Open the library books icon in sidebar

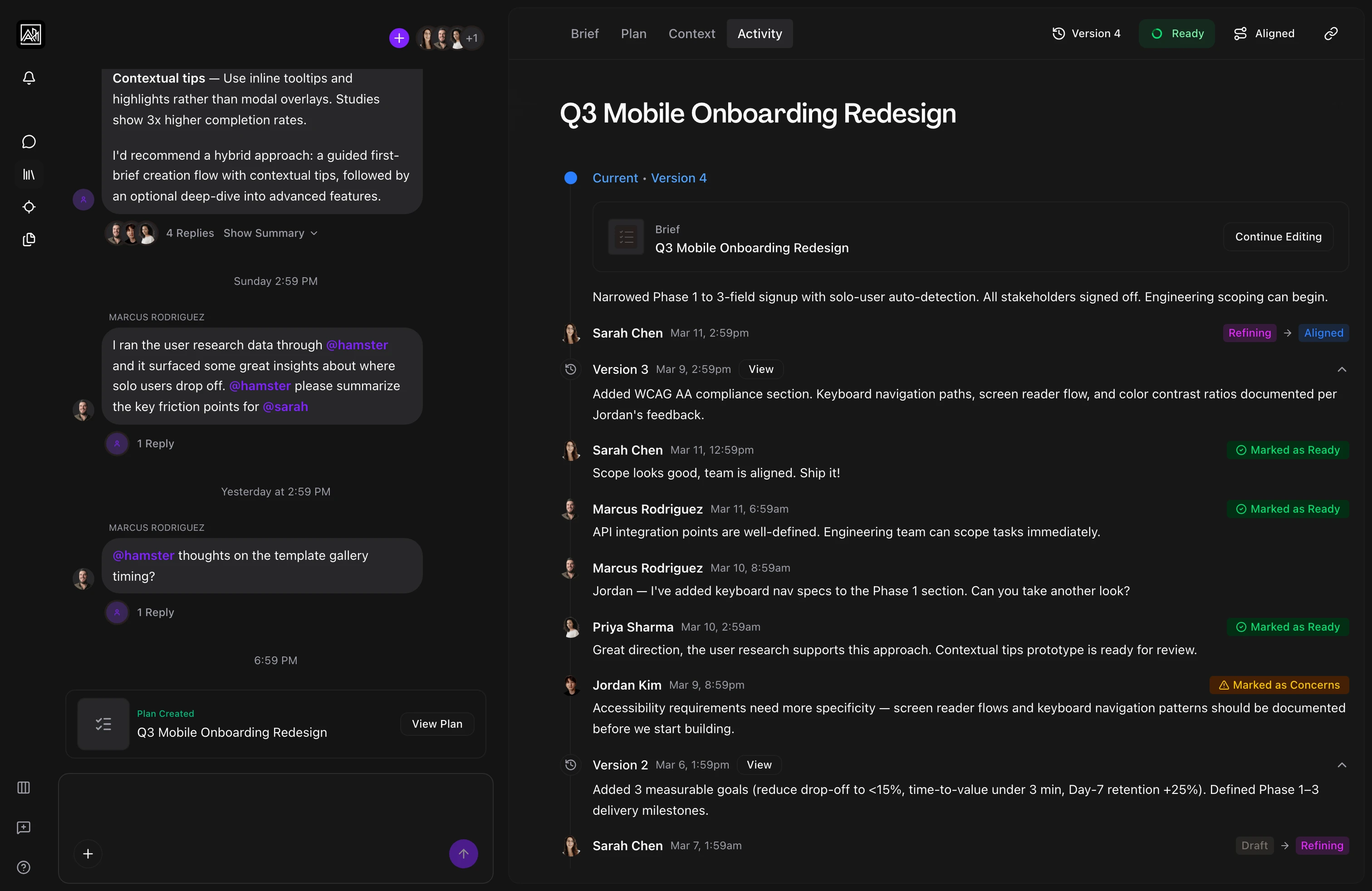click(29, 174)
